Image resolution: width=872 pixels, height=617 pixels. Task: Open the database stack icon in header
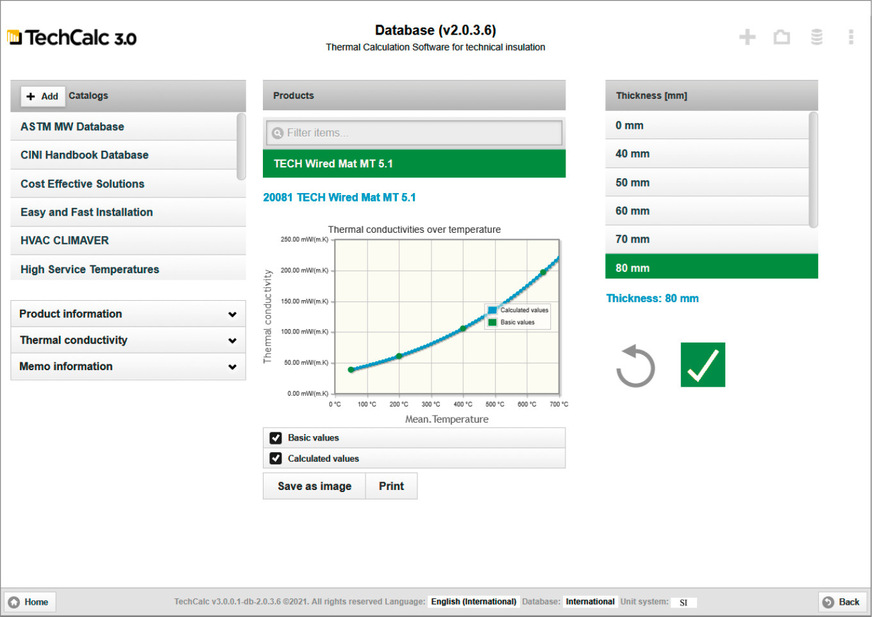click(816, 37)
